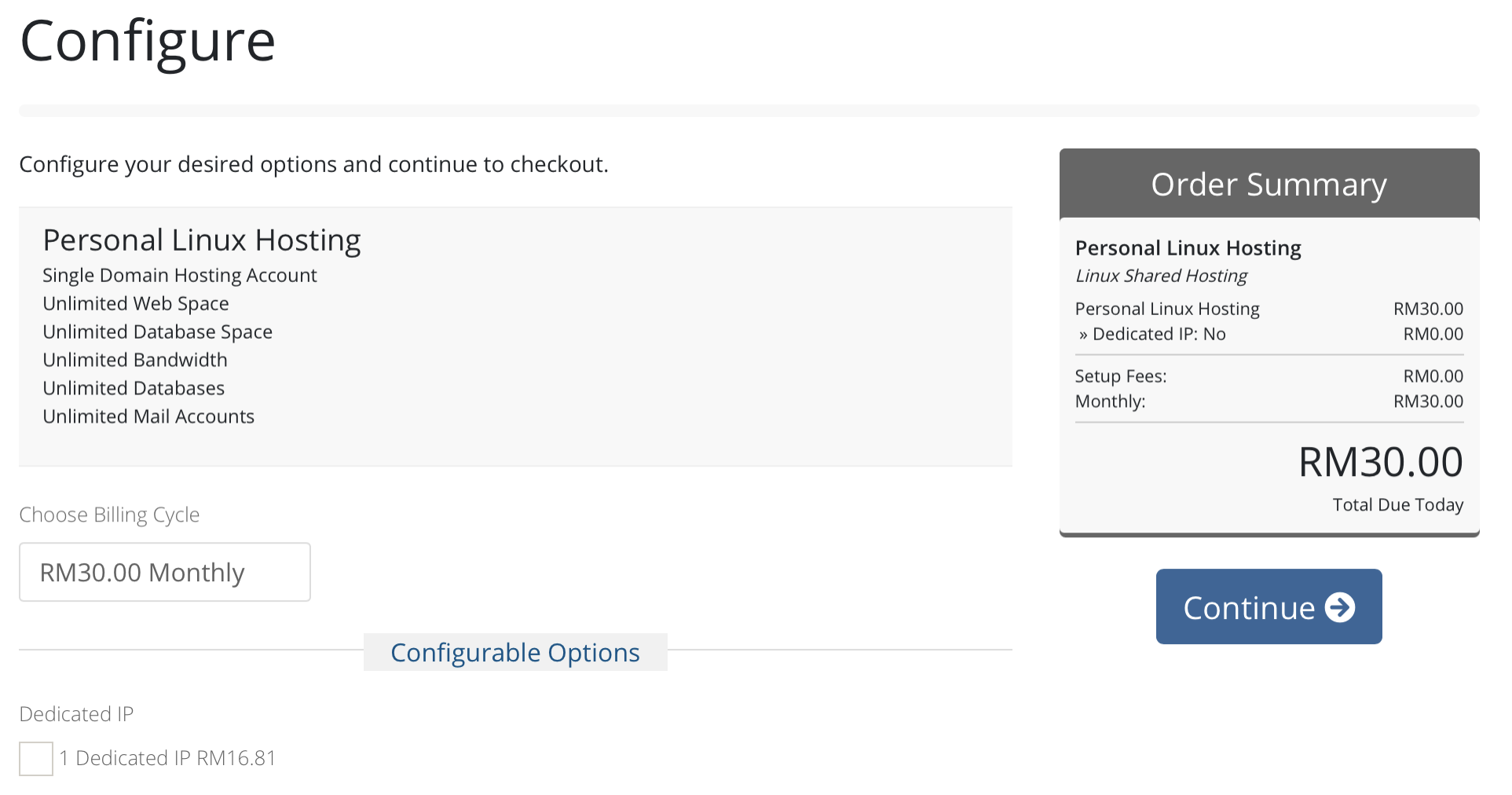The height and width of the screenshot is (795, 1512).
Task: Click Unlimited Bandwidth feature text
Action: point(135,360)
